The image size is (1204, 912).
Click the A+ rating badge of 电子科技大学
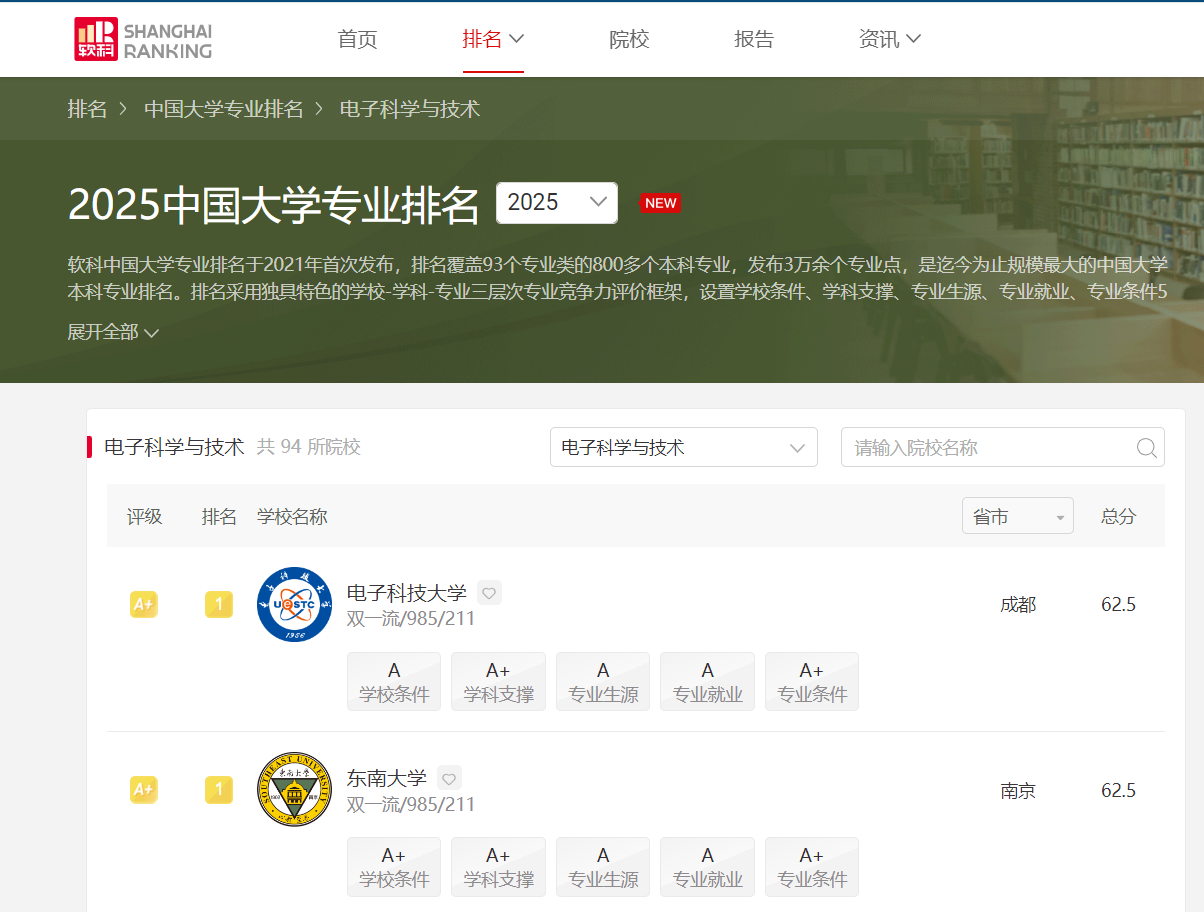pos(144,604)
